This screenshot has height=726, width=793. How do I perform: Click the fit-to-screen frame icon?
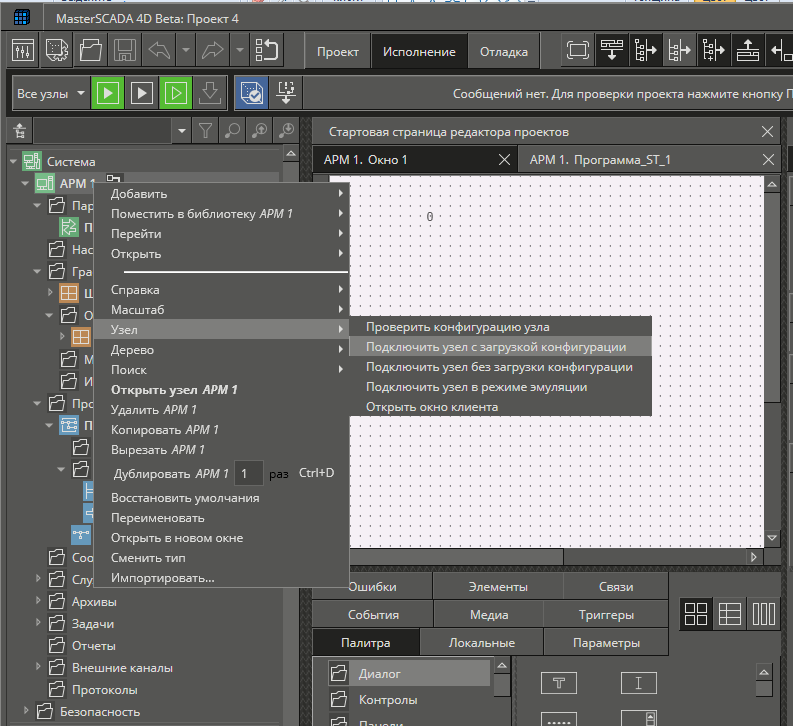578,51
